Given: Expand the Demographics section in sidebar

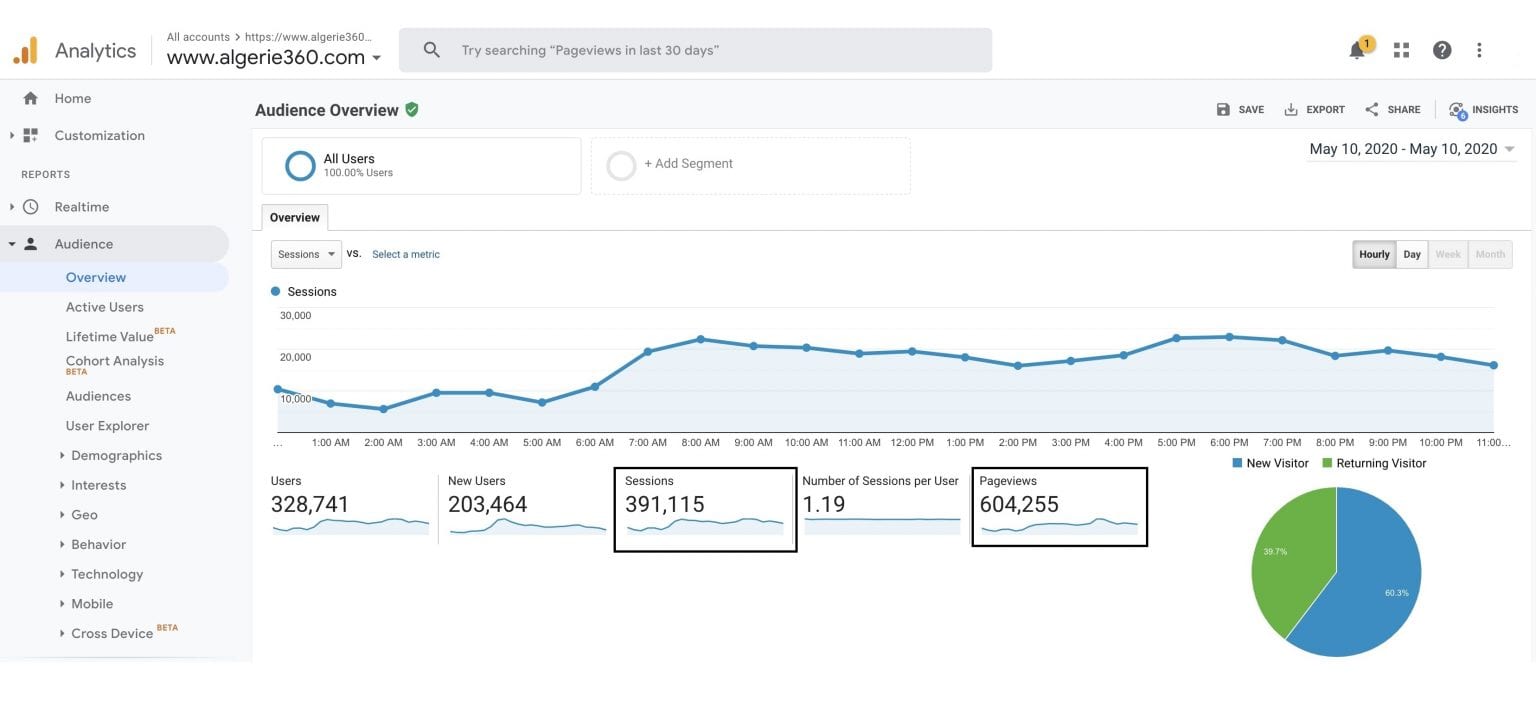Looking at the screenshot, I should (x=116, y=455).
